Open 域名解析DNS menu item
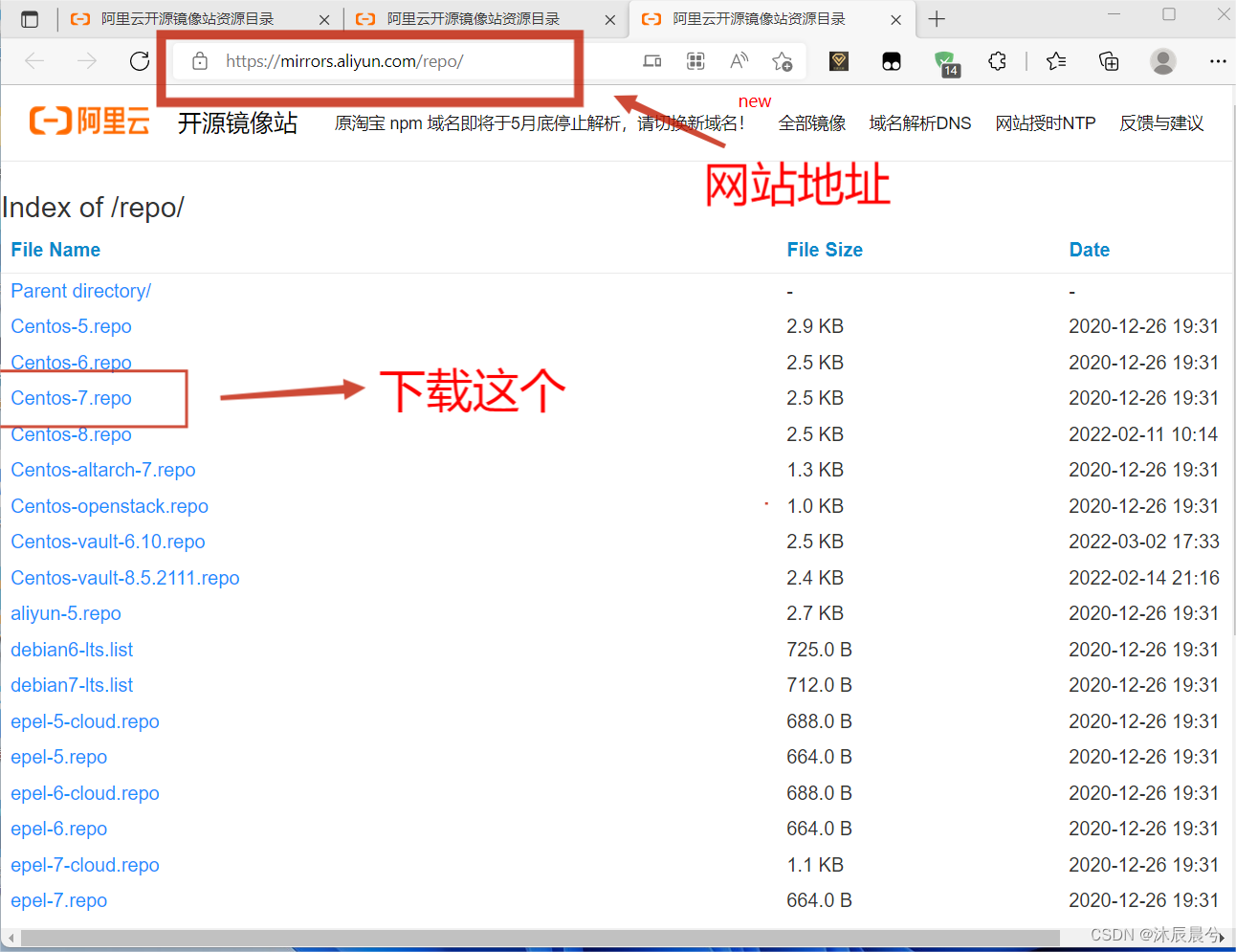 pos(920,123)
